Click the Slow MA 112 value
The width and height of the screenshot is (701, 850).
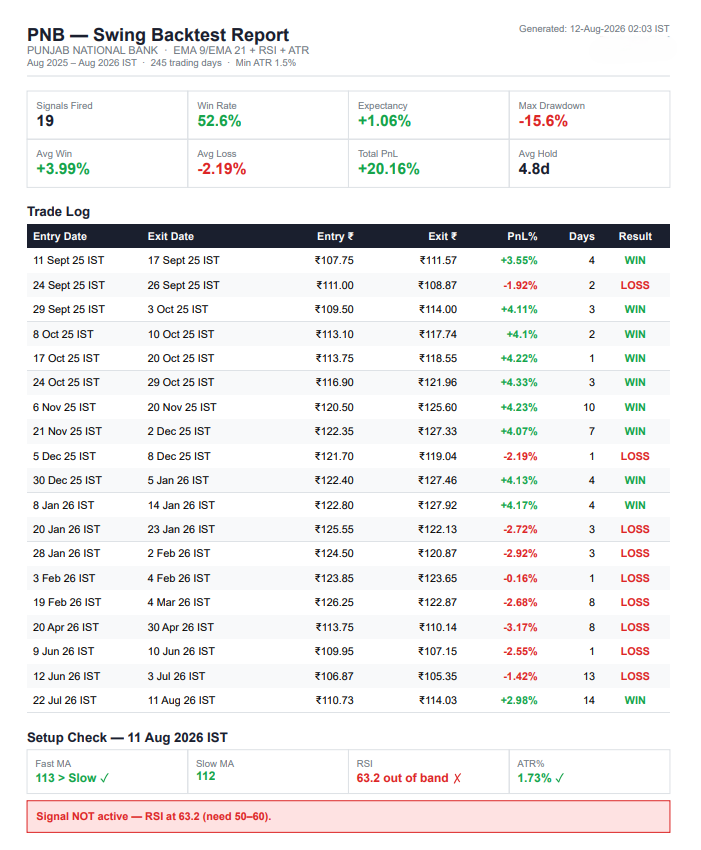click(205, 776)
